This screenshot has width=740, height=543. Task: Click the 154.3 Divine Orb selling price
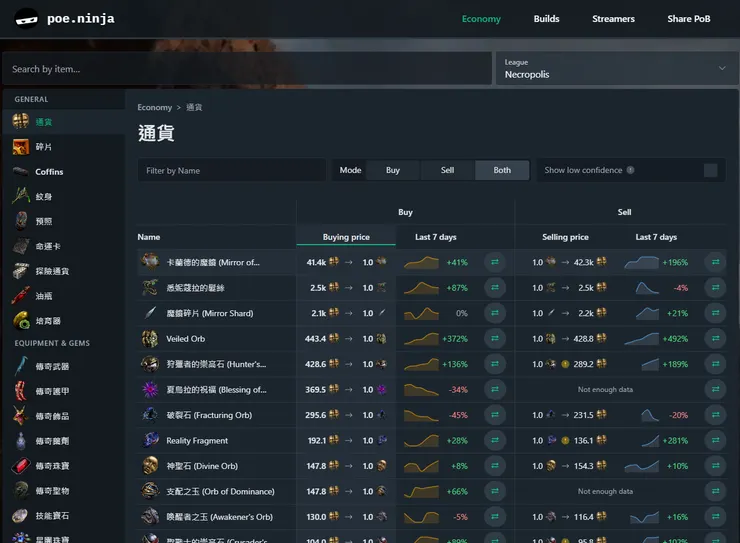coord(583,466)
